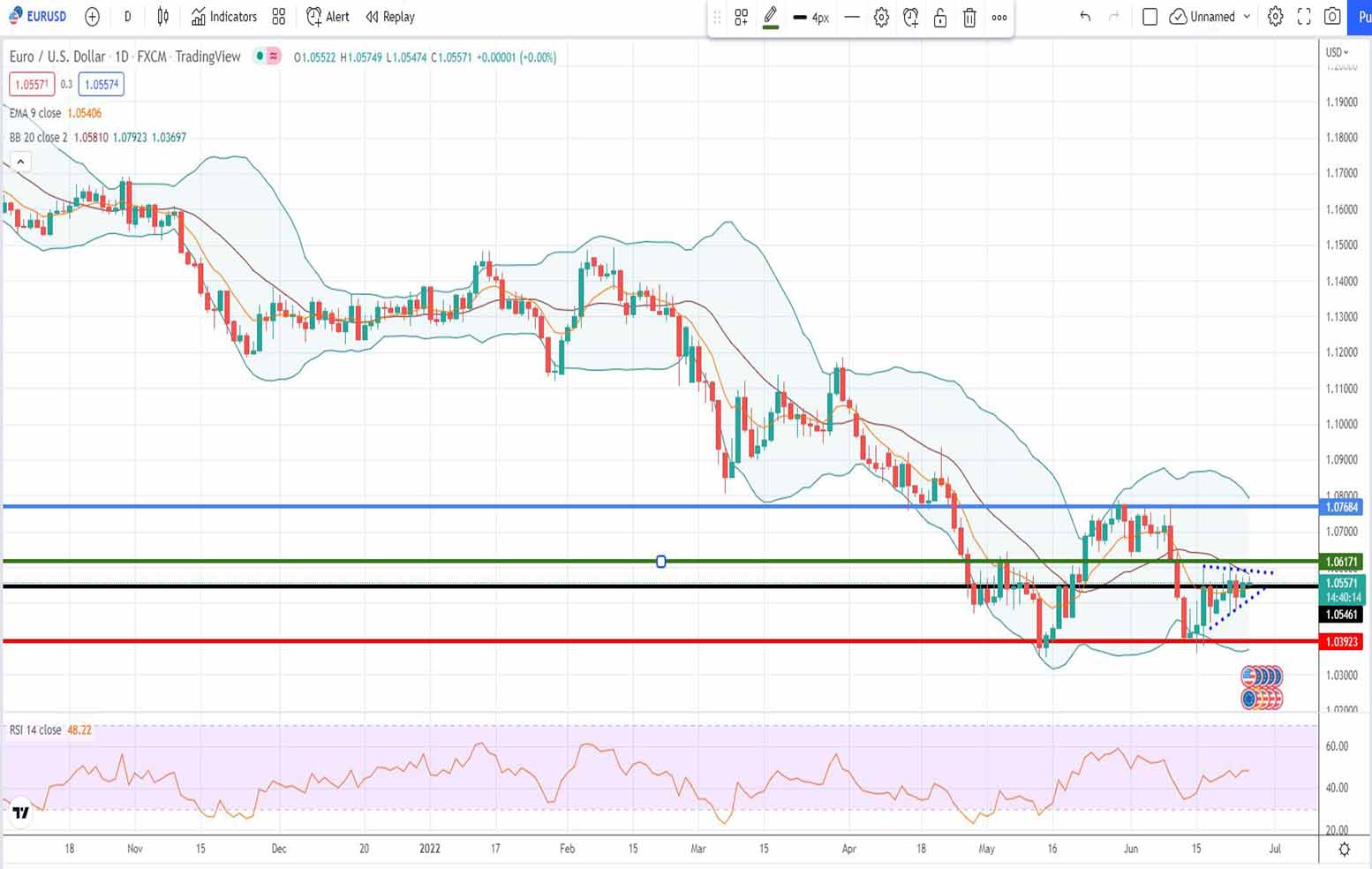Open indicator templates grid icon
The image size is (1372, 869).
pos(279,17)
